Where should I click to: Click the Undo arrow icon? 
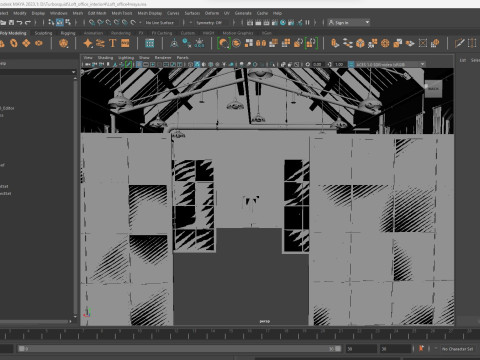[x=19, y=23]
